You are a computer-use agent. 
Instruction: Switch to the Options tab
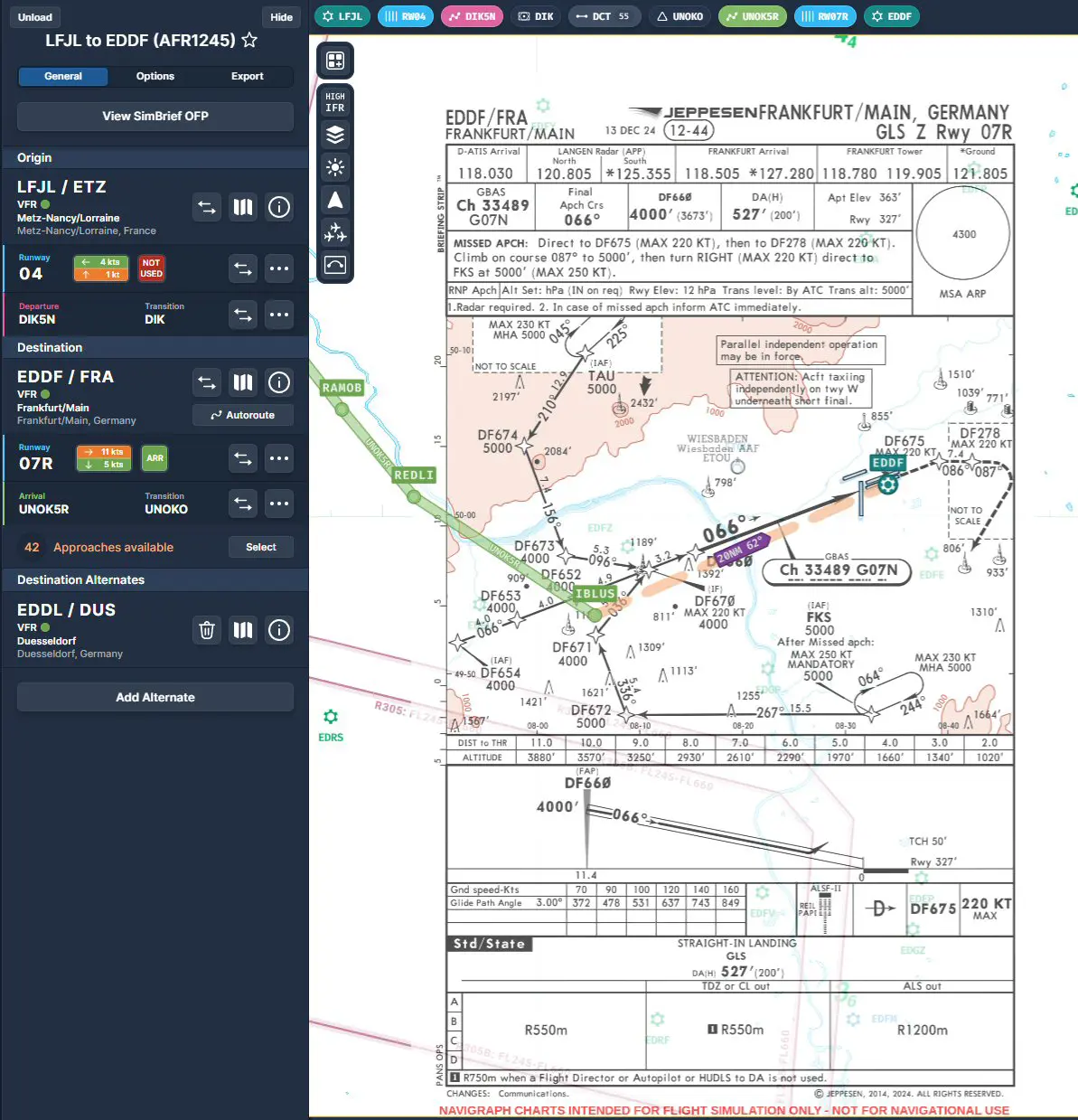(x=155, y=77)
